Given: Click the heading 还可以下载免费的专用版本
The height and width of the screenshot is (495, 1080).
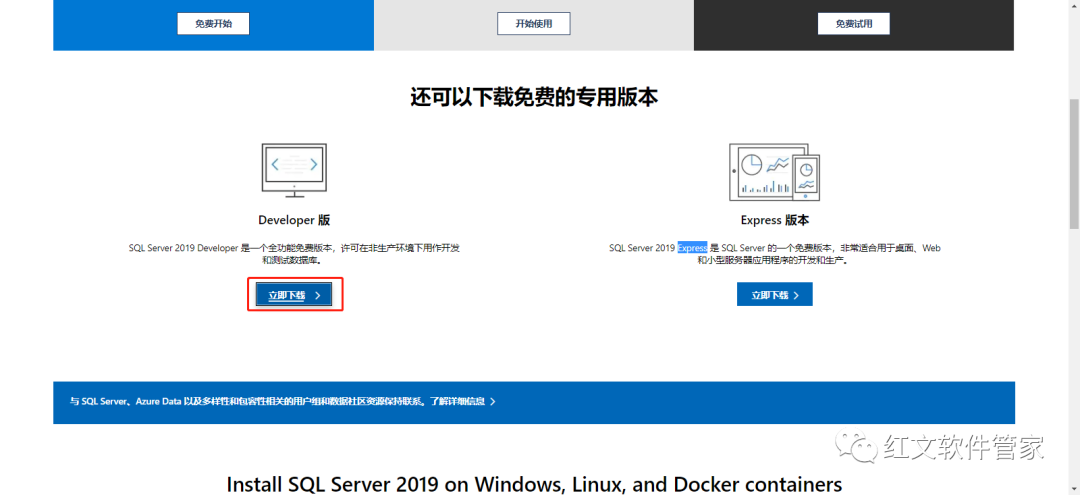Looking at the screenshot, I should click(534, 97).
